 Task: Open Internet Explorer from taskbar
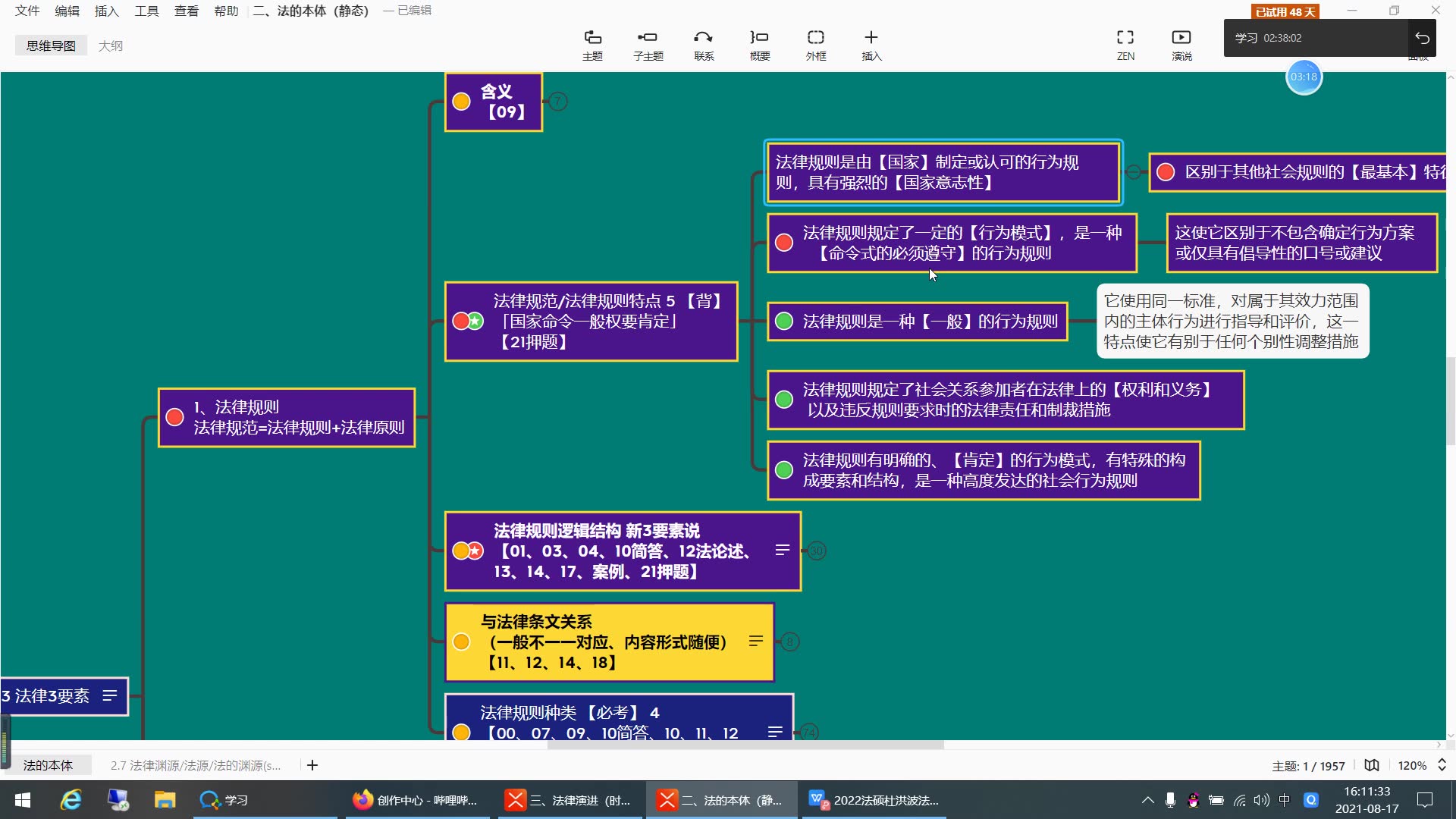pos(71,800)
